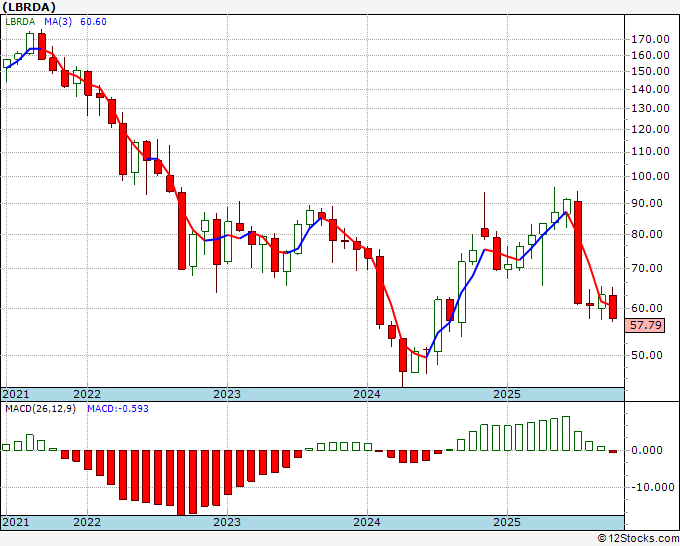Click the 150.00 price axis label
Viewport: 680px width, 546px height.
coord(651,71)
